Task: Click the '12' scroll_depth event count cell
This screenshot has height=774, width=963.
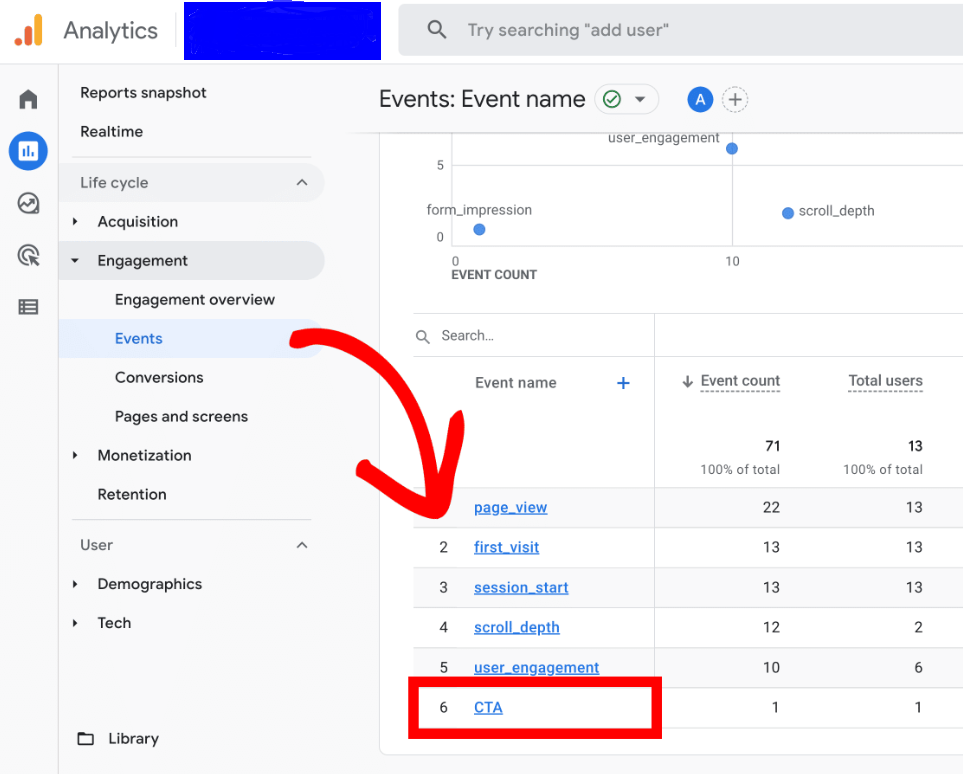Action: point(771,627)
